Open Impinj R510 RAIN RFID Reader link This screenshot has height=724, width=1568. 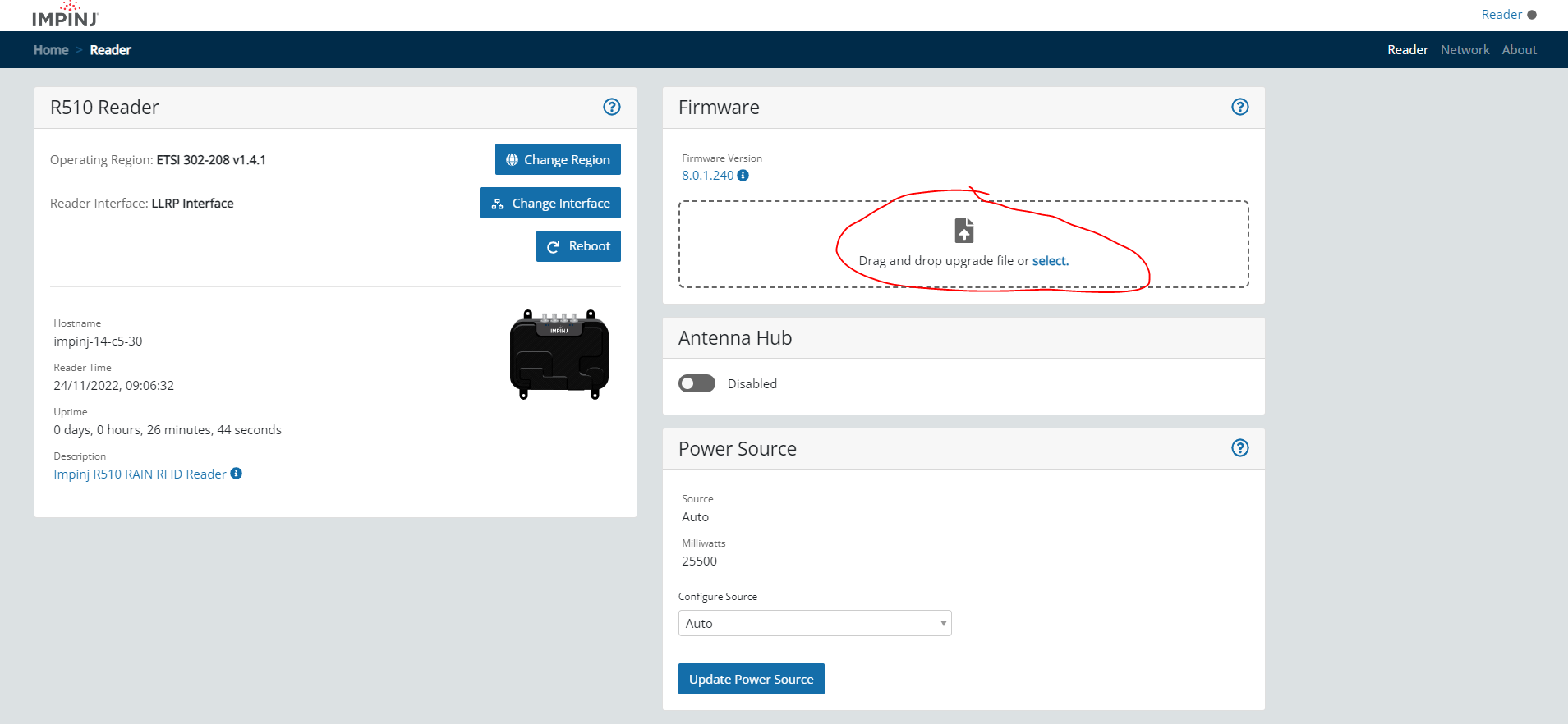pyautogui.click(x=140, y=474)
